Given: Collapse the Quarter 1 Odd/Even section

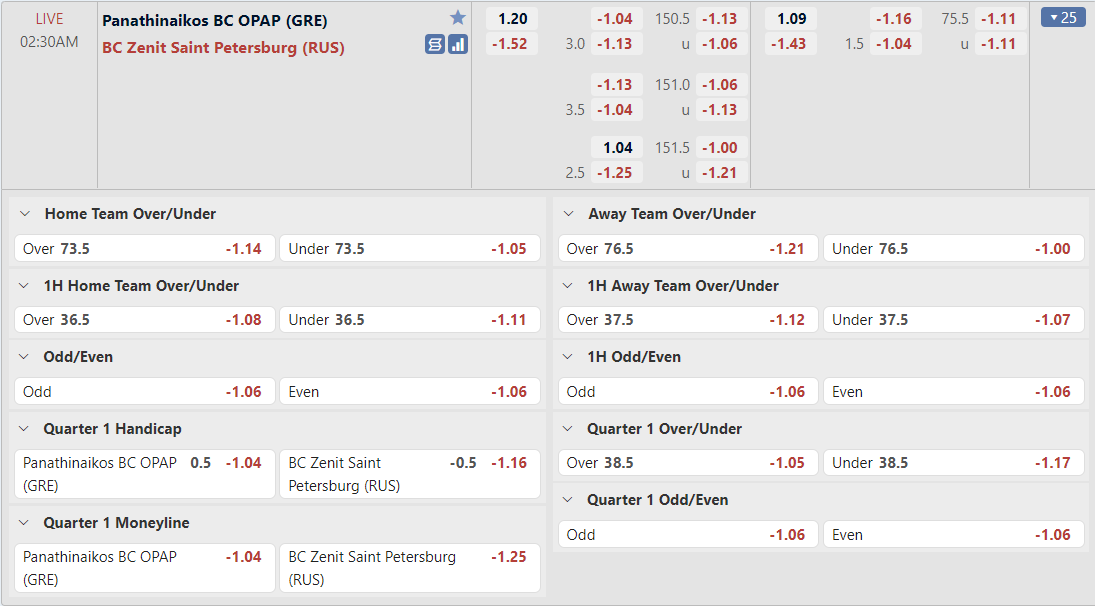Looking at the screenshot, I should pyautogui.click(x=568, y=500).
